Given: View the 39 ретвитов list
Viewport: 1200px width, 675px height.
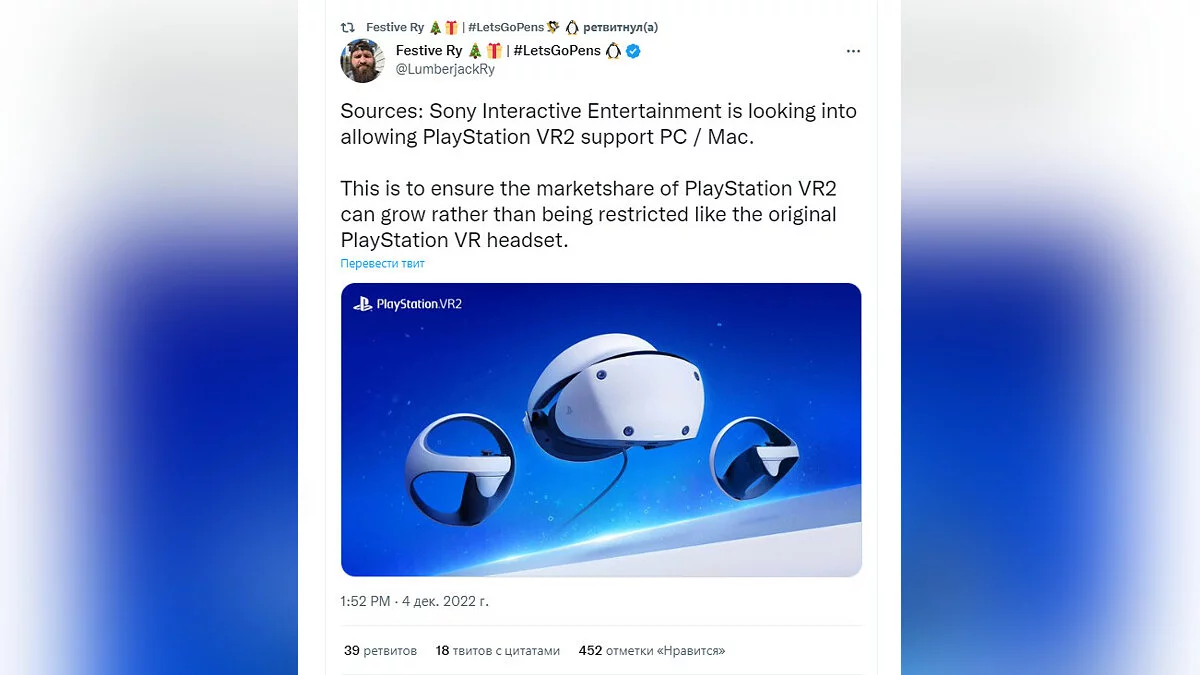Looking at the screenshot, I should tap(380, 651).
